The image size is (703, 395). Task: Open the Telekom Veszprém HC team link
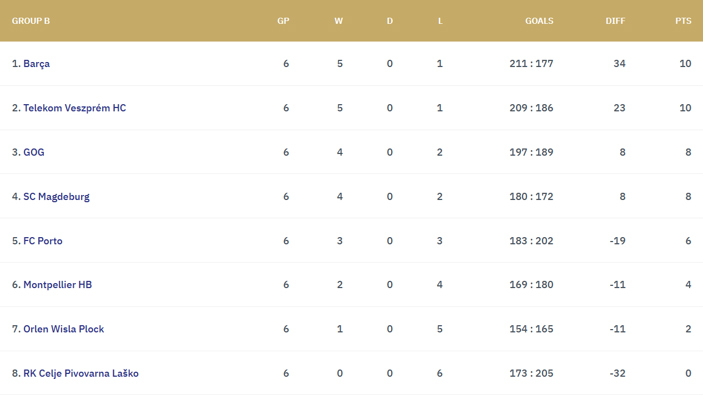pos(74,108)
